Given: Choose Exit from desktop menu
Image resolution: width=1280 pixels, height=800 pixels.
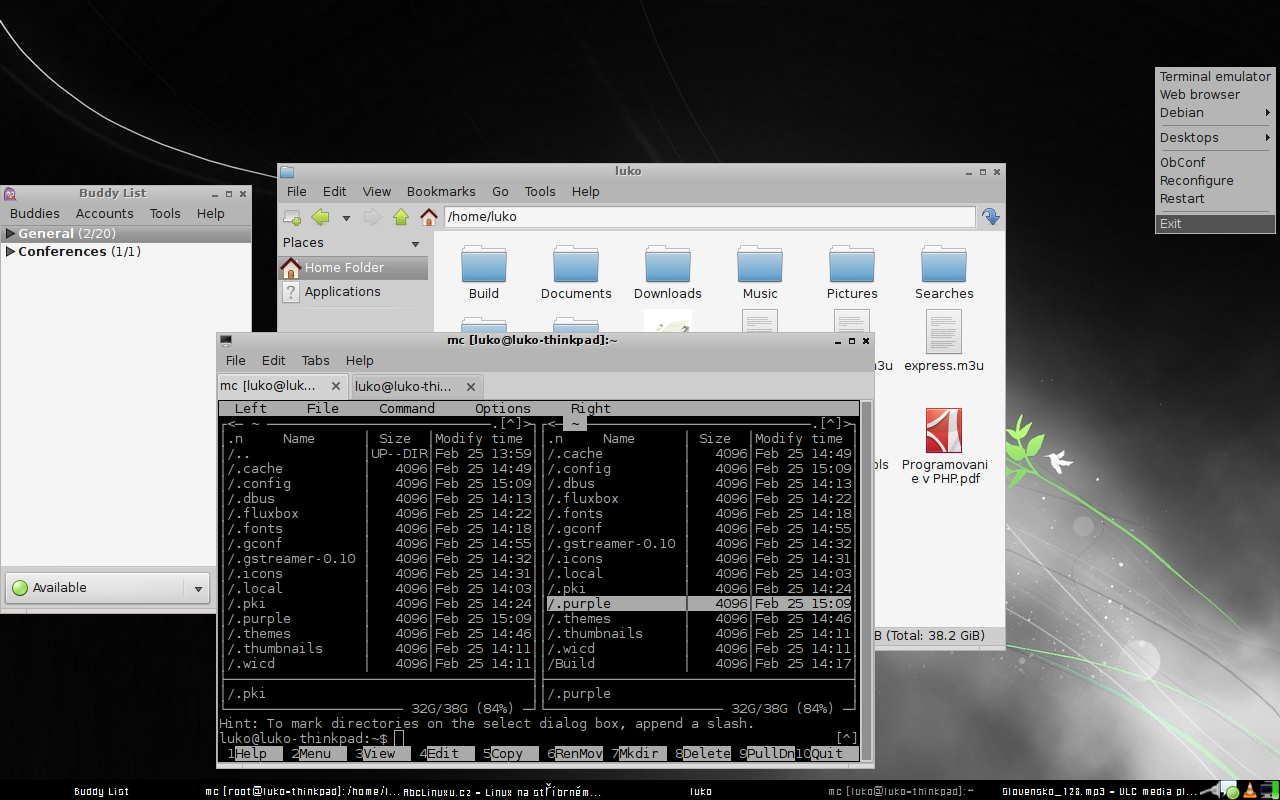Looking at the screenshot, I should pos(1215,224).
